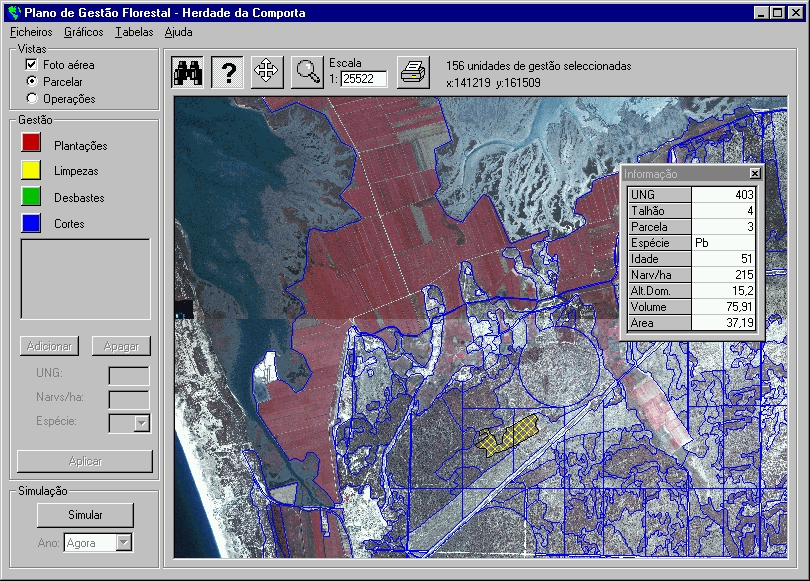Choose the magnifying glass zoom tool
810x581 pixels.
point(307,72)
